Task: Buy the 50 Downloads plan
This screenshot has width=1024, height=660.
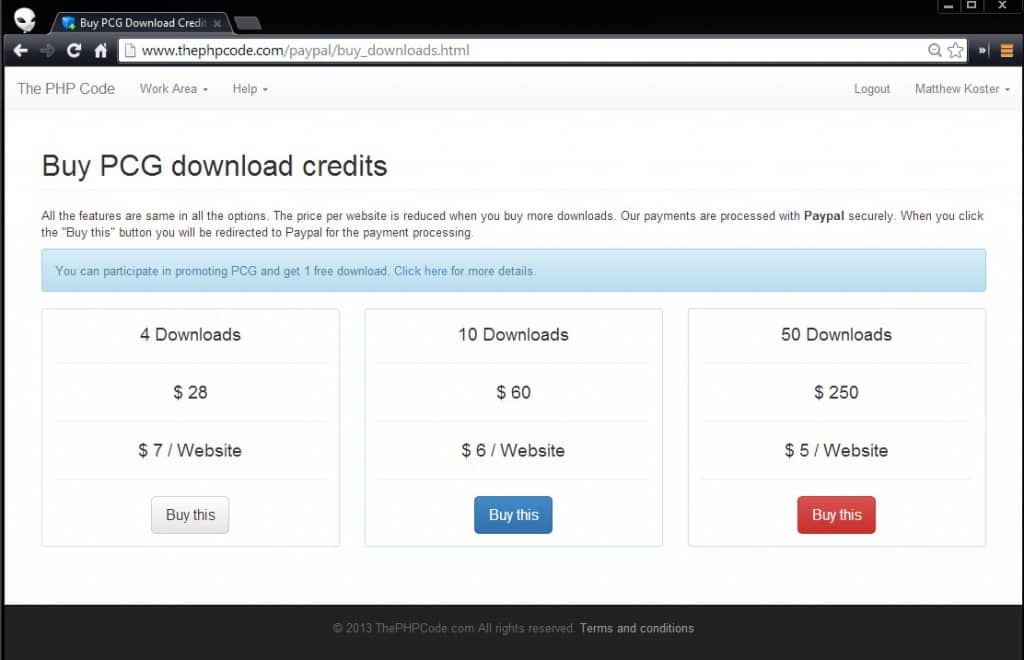Action: [x=836, y=514]
